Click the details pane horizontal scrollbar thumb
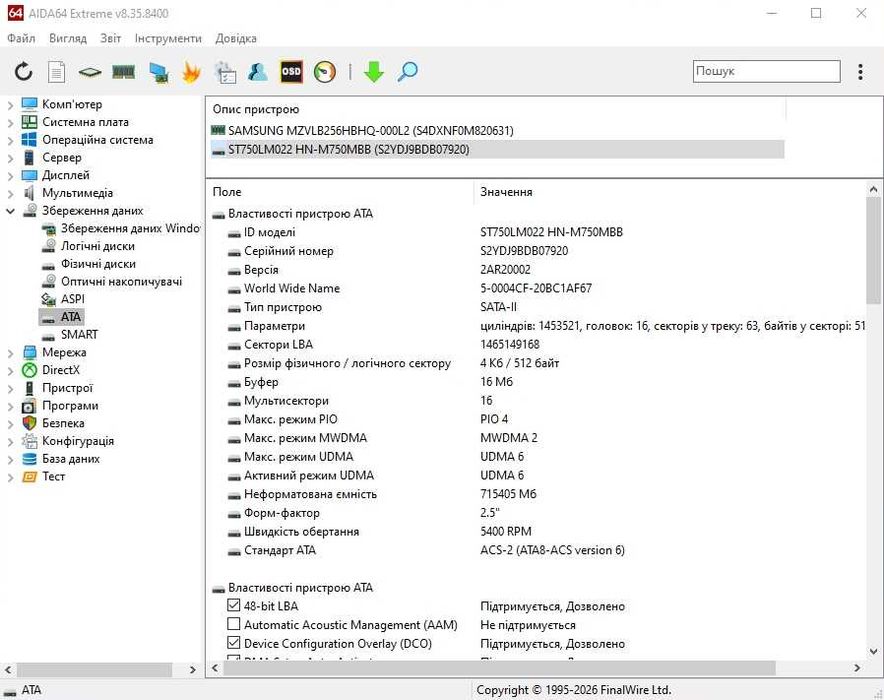This screenshot has width=884, height=700. 500,668
